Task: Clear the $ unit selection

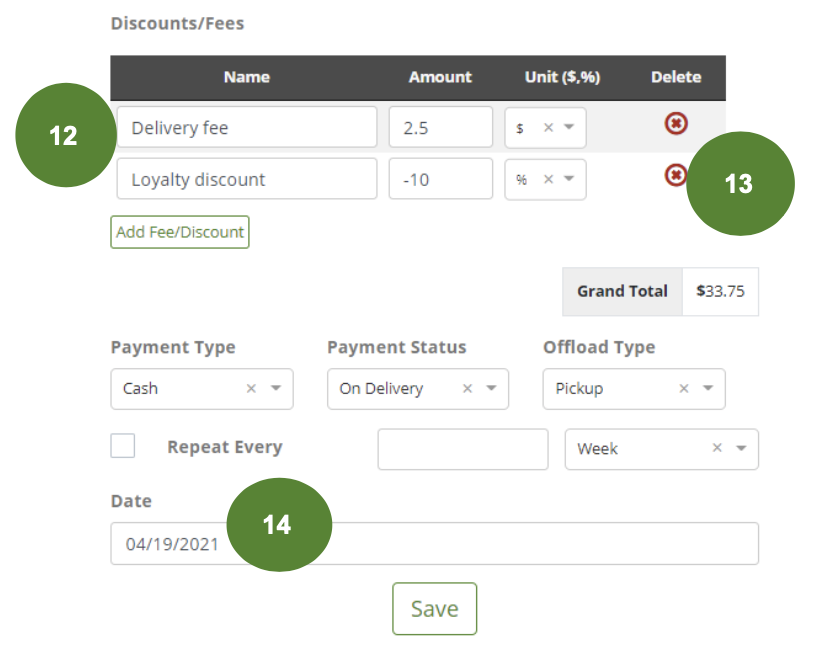Action: click(x=548, y=127)
